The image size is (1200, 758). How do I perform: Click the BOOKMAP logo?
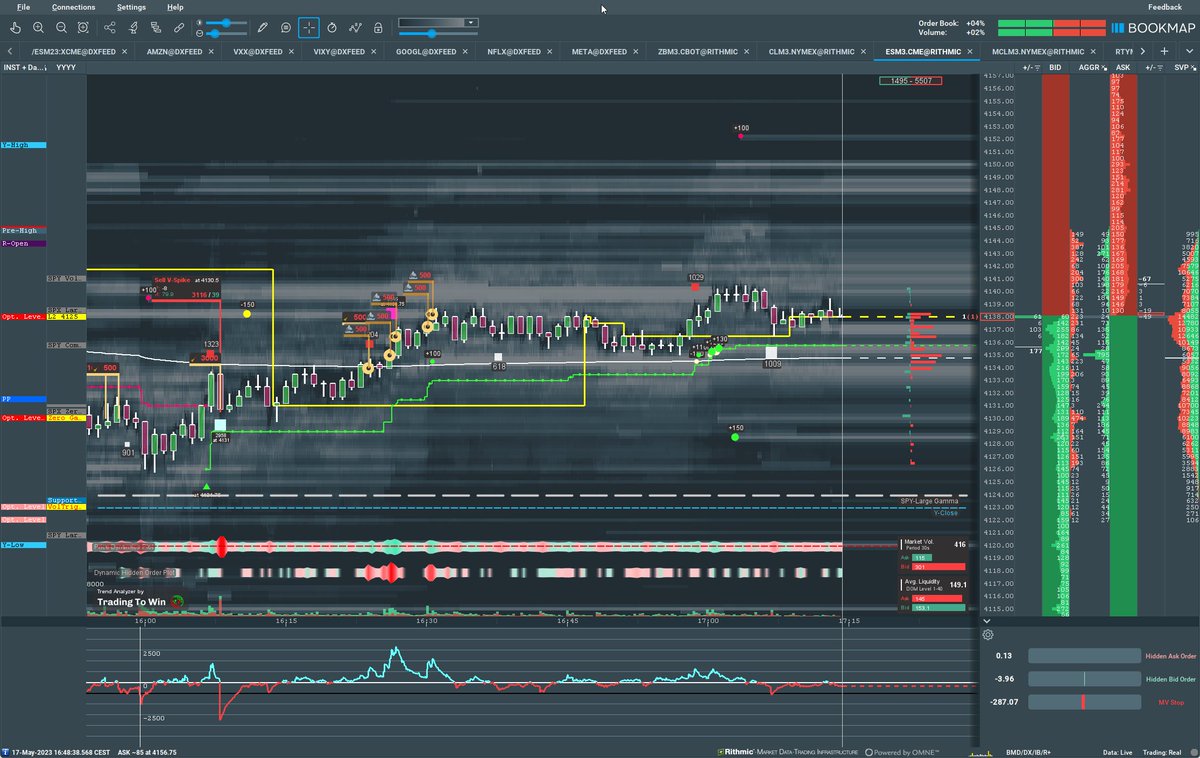pos(1153,28)
